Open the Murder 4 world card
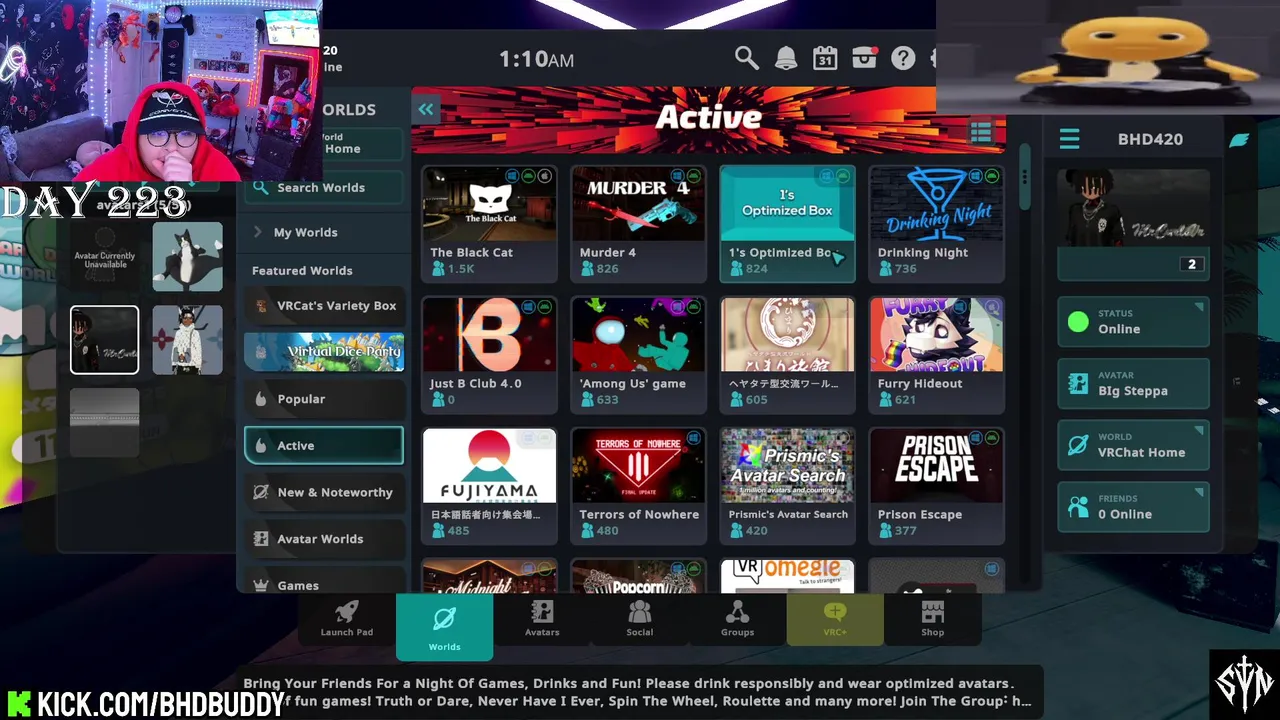 [x=638, y=223]
